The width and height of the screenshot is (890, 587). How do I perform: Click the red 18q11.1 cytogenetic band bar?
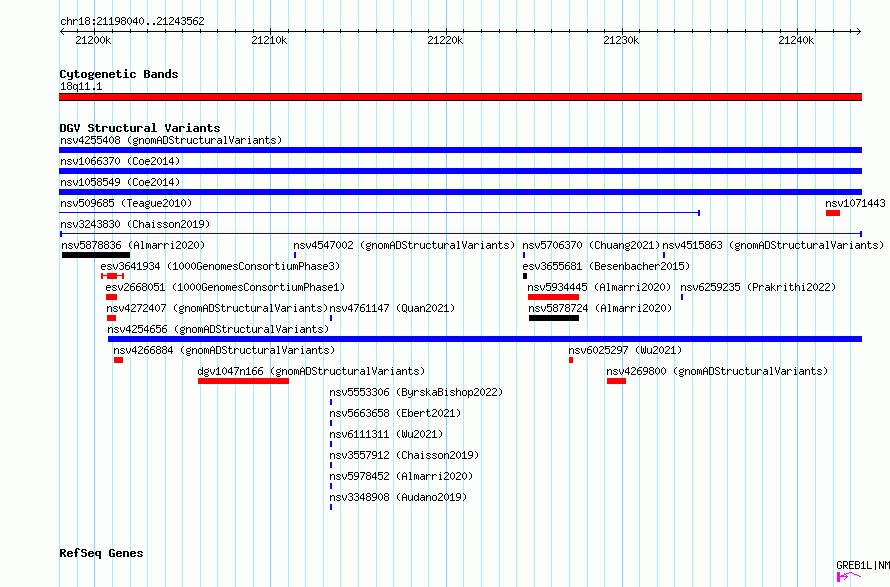[460, 97]
